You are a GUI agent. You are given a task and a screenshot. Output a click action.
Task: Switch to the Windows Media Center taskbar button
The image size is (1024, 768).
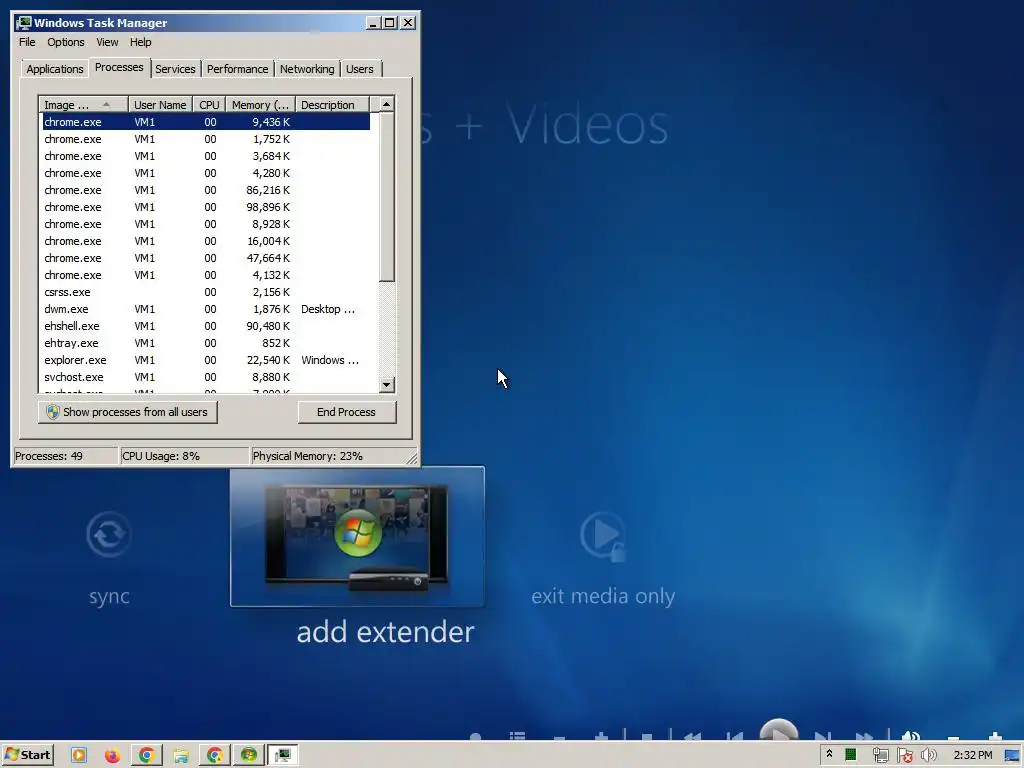[x=249, y=755]
